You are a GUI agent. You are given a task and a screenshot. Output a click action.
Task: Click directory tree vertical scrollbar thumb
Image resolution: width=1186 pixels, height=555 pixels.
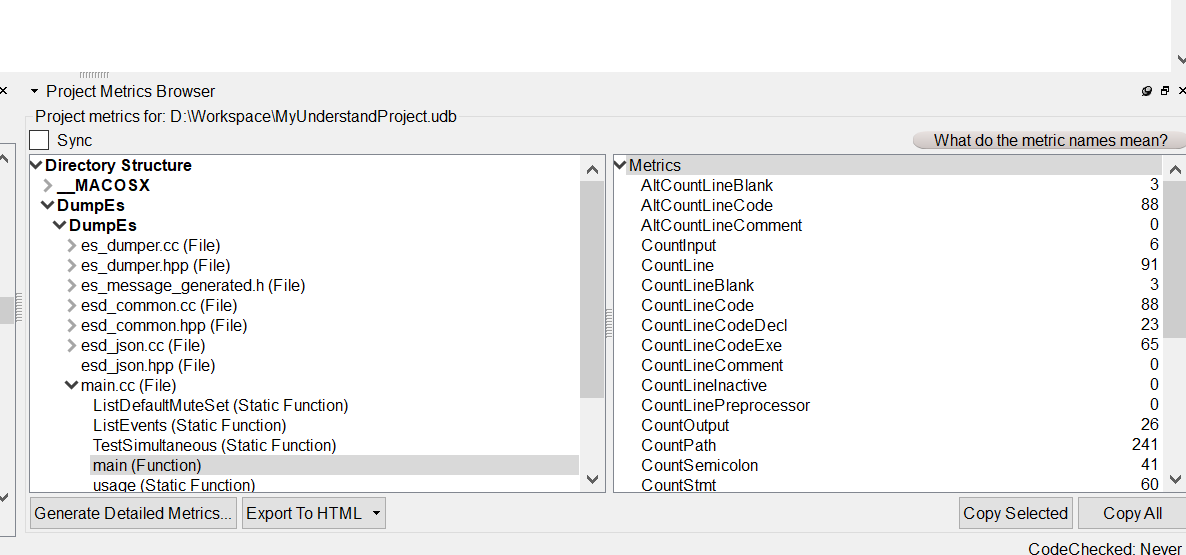592,289
